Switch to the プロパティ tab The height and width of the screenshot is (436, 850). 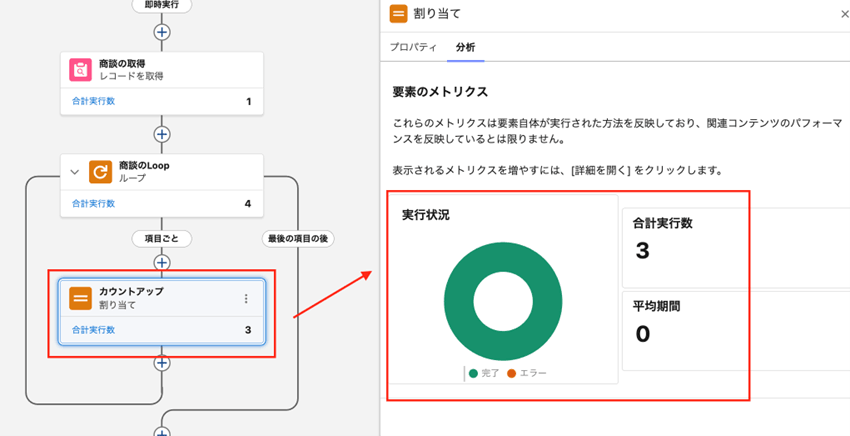point(412,47)
